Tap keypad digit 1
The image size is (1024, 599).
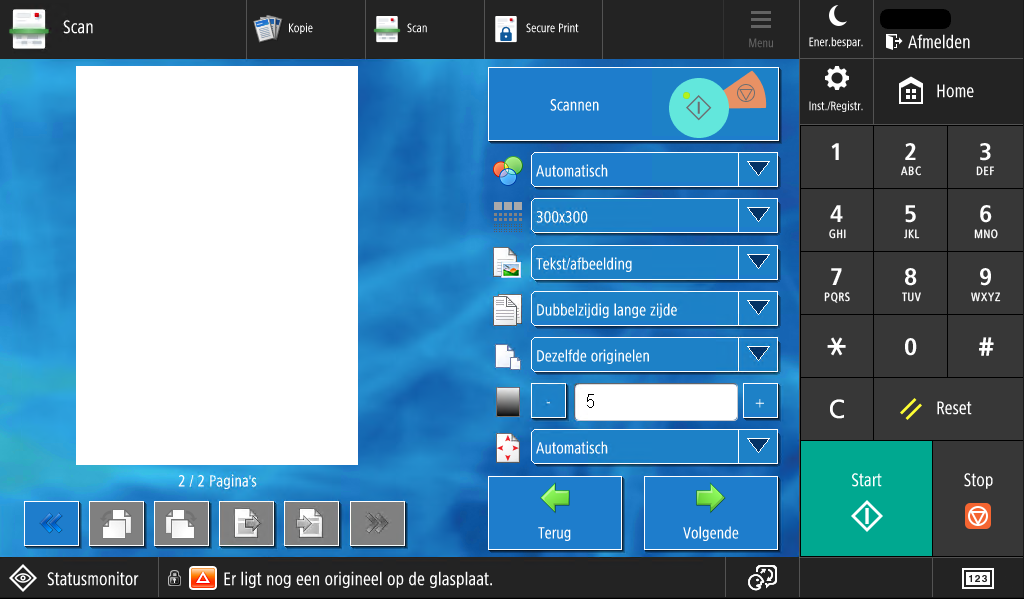pyautogui.click(x=836, y=157)
